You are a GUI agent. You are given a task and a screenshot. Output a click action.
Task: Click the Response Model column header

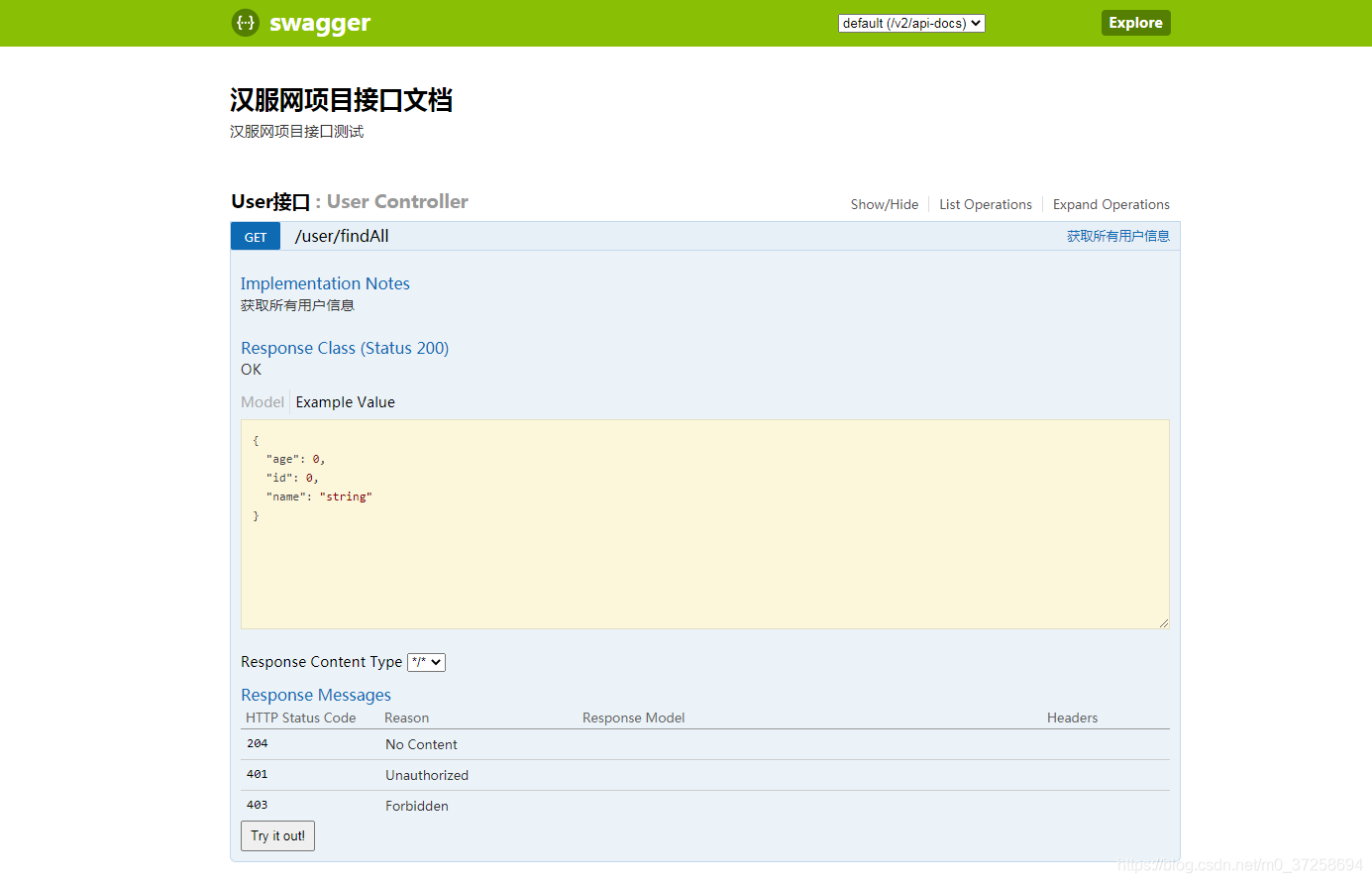click(x=634, y=717)
